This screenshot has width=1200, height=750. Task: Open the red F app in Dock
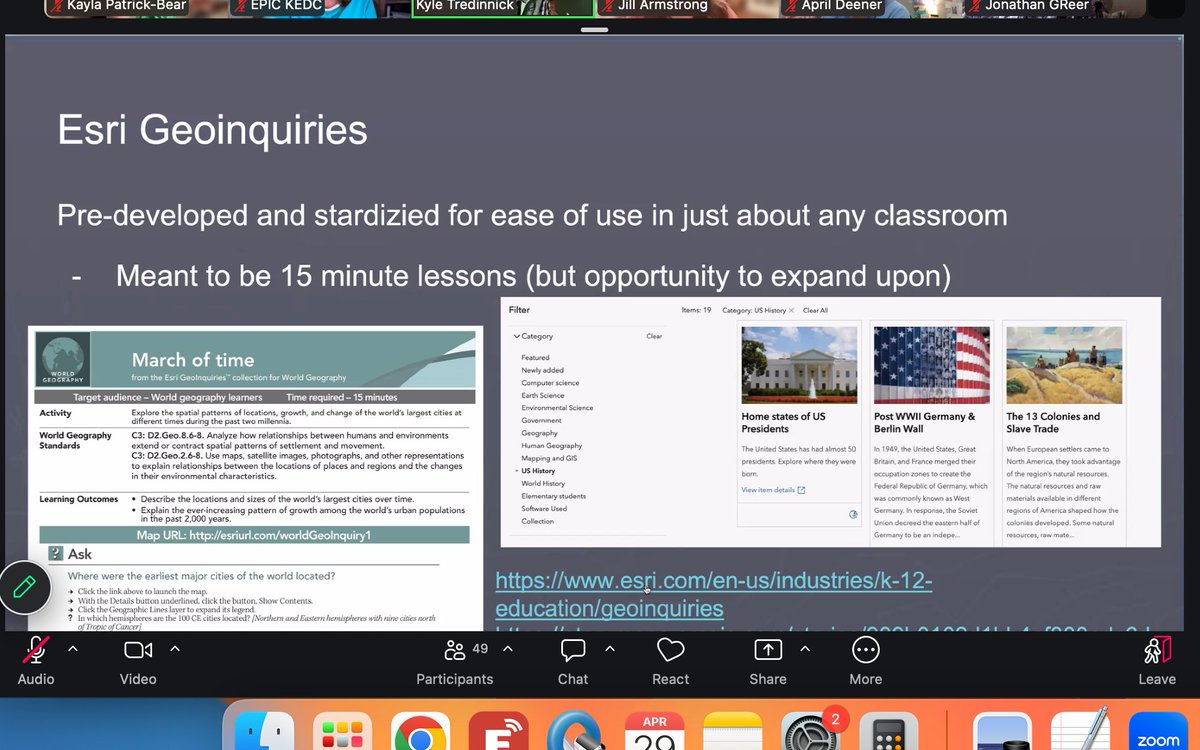tap(498, 732)
